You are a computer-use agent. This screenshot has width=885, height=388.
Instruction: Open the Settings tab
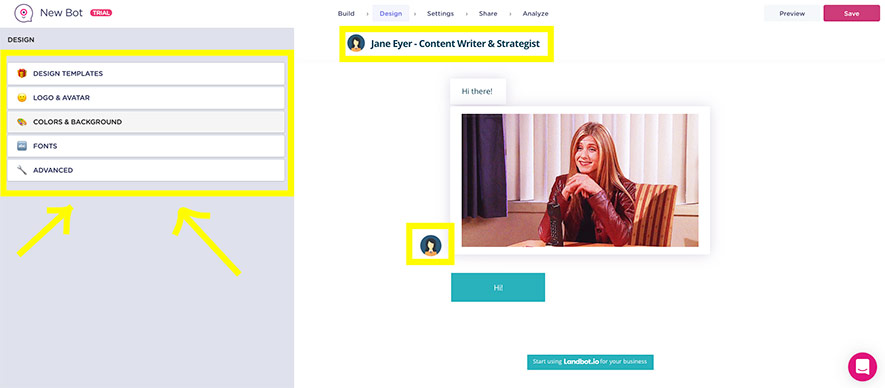tap(440, 14)
